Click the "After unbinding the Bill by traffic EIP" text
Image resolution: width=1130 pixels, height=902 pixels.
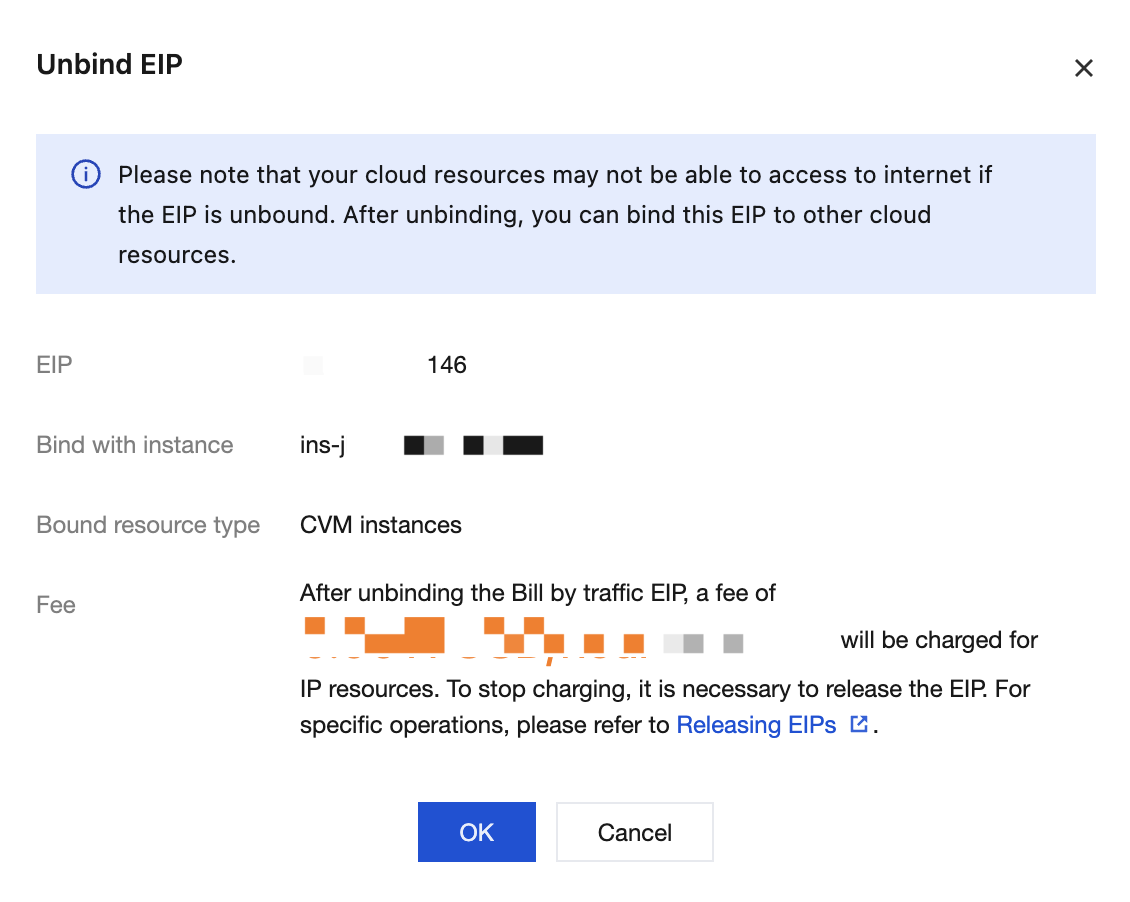pyautogui.click(x=493, y=593)
